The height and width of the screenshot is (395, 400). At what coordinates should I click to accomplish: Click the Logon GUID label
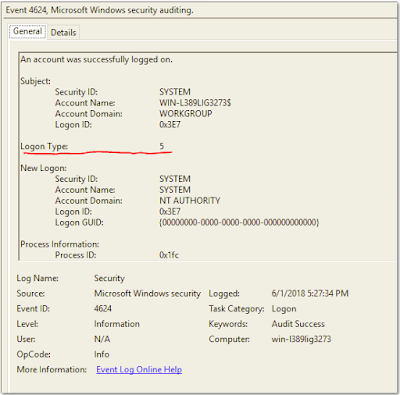pos(79,222)
